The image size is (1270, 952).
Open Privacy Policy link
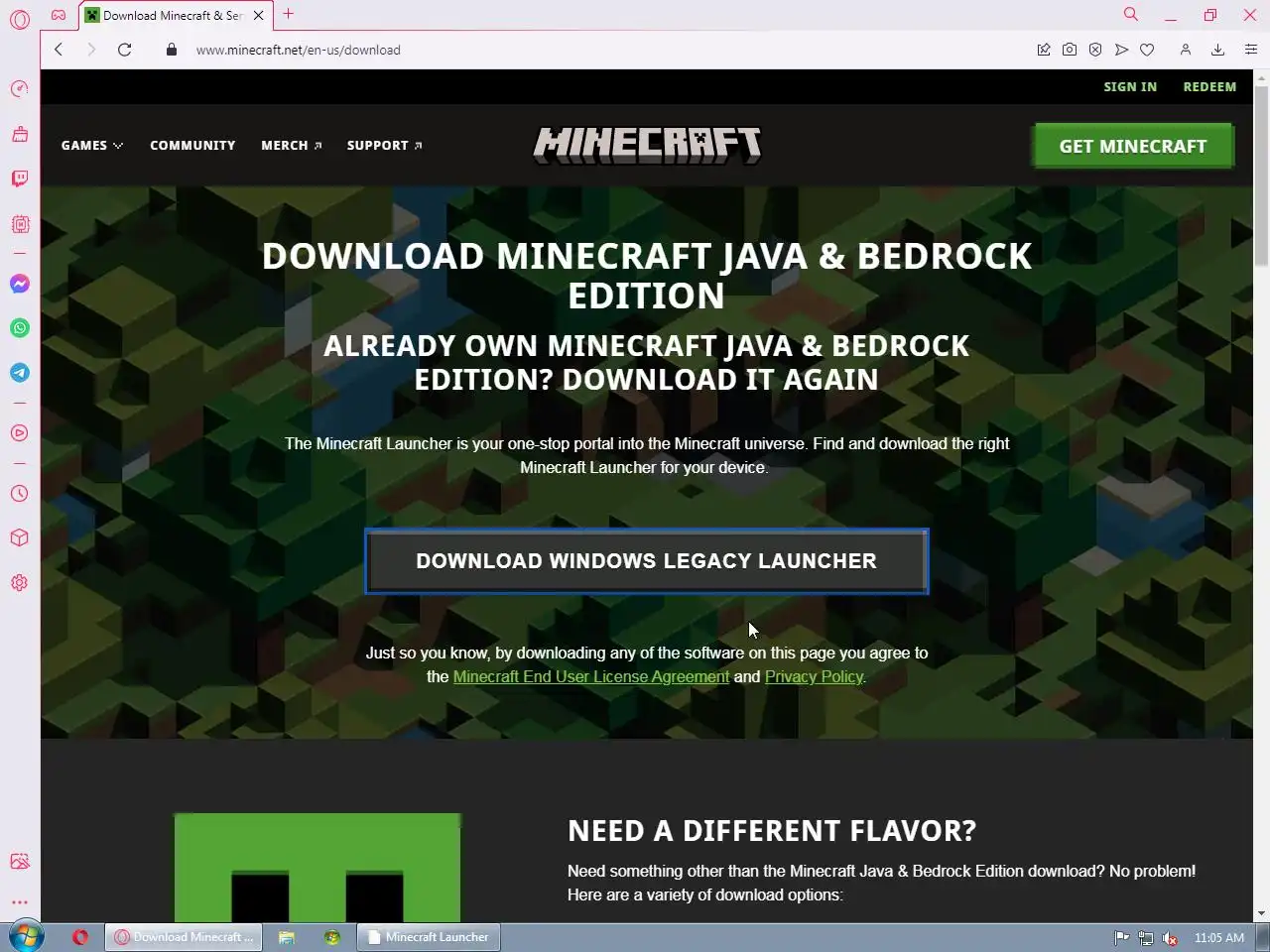point(814,677)
